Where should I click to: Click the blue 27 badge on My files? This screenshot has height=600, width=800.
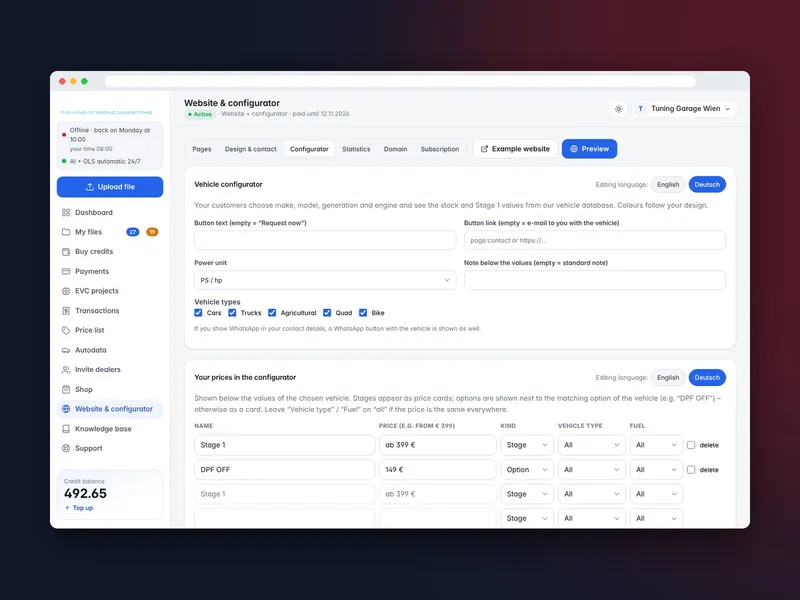pos(133,232)
